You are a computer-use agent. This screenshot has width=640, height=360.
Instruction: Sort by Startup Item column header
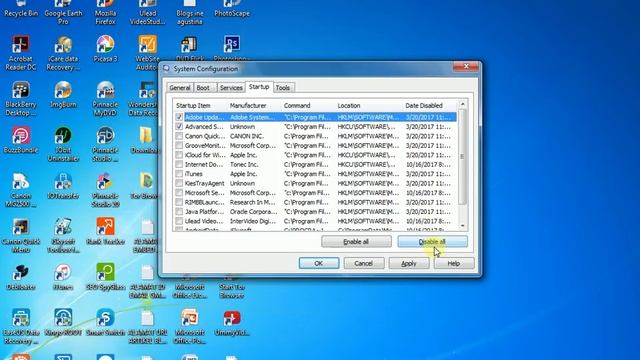tap(200, 105)
